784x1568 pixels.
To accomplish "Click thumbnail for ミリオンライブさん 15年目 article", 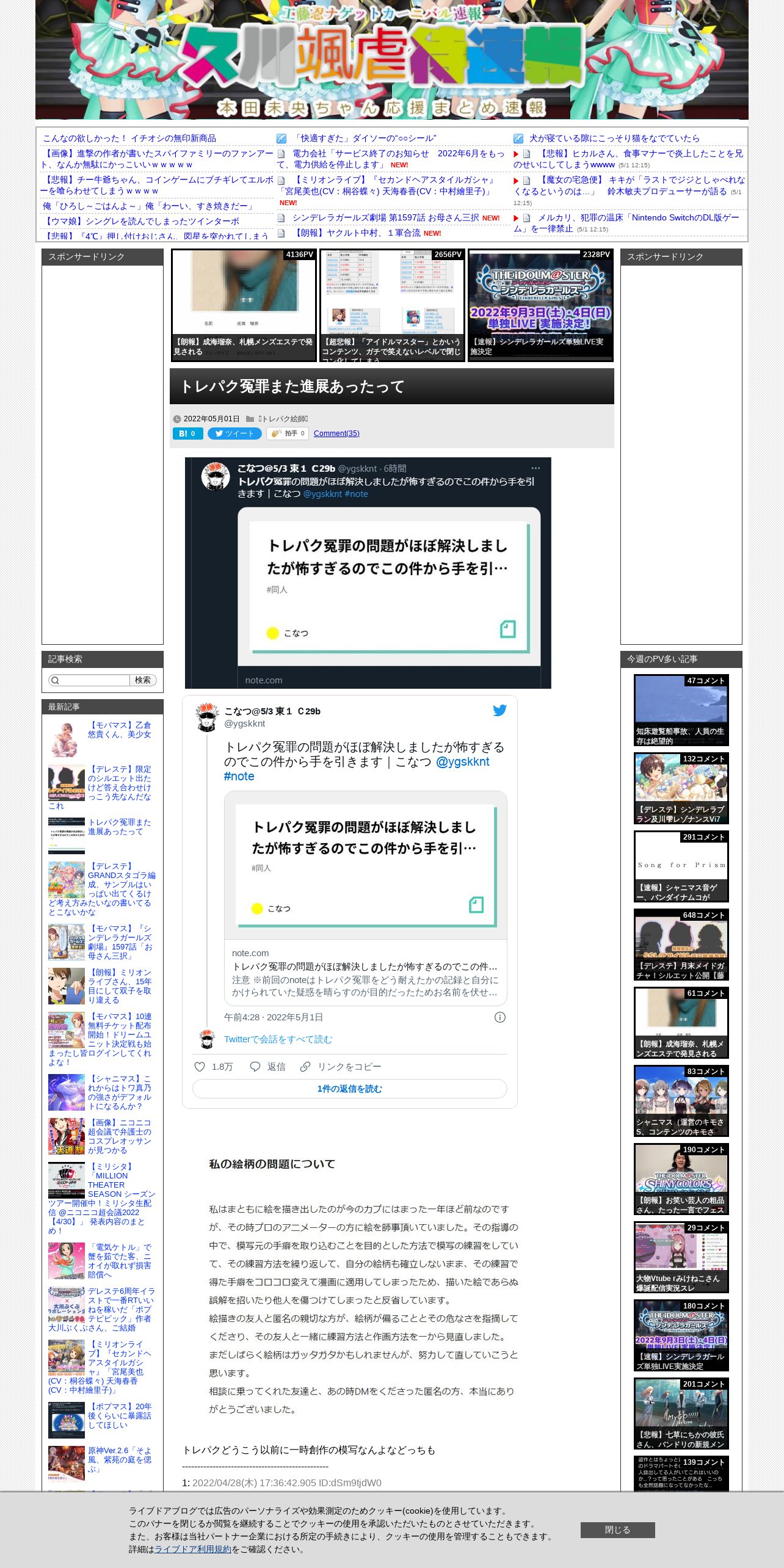I will point(67,986).
